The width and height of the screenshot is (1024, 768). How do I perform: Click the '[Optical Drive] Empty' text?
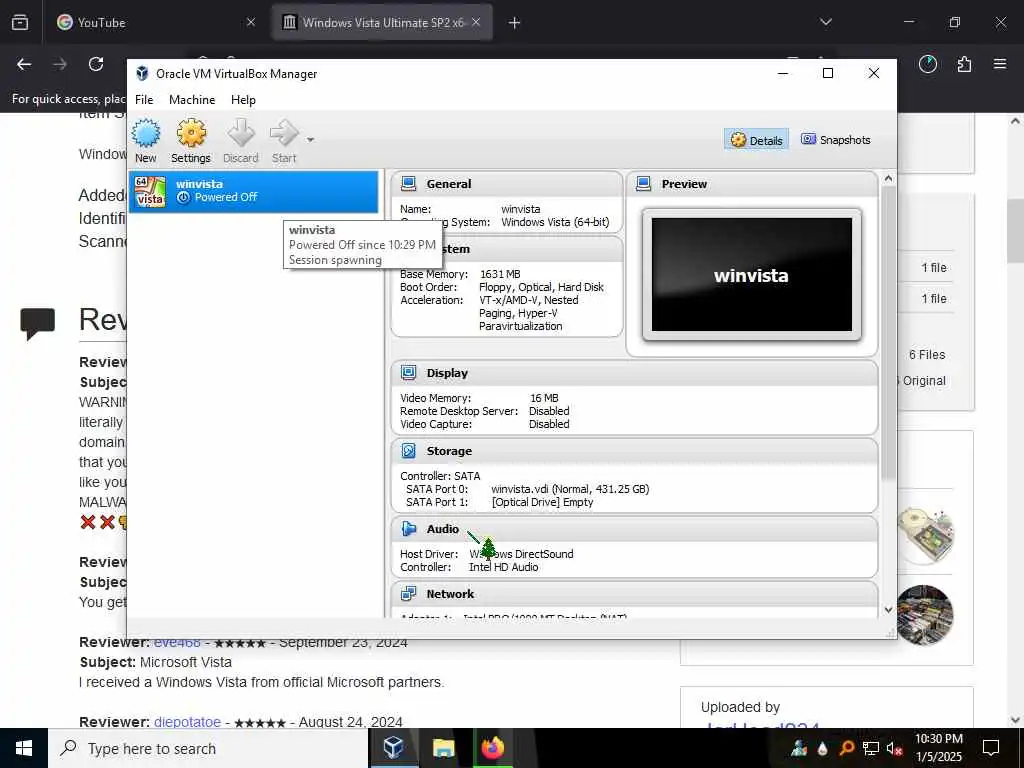pos(542,502)
